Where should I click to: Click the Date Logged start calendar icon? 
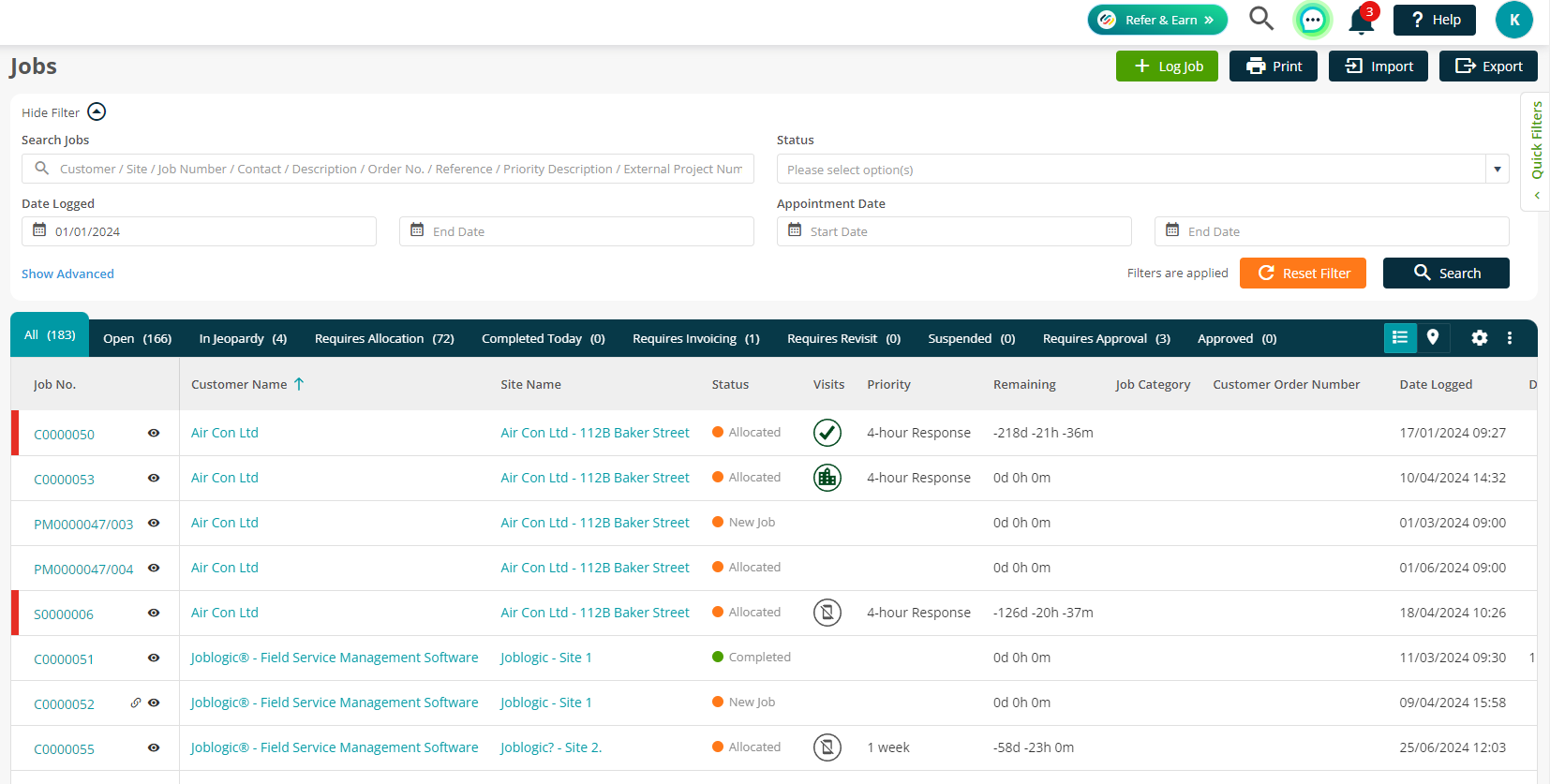(x=39, y=230)
